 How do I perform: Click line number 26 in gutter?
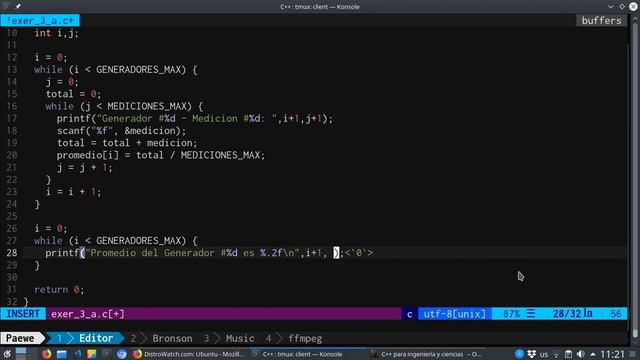pyautogui.click(x=12, y=228)
